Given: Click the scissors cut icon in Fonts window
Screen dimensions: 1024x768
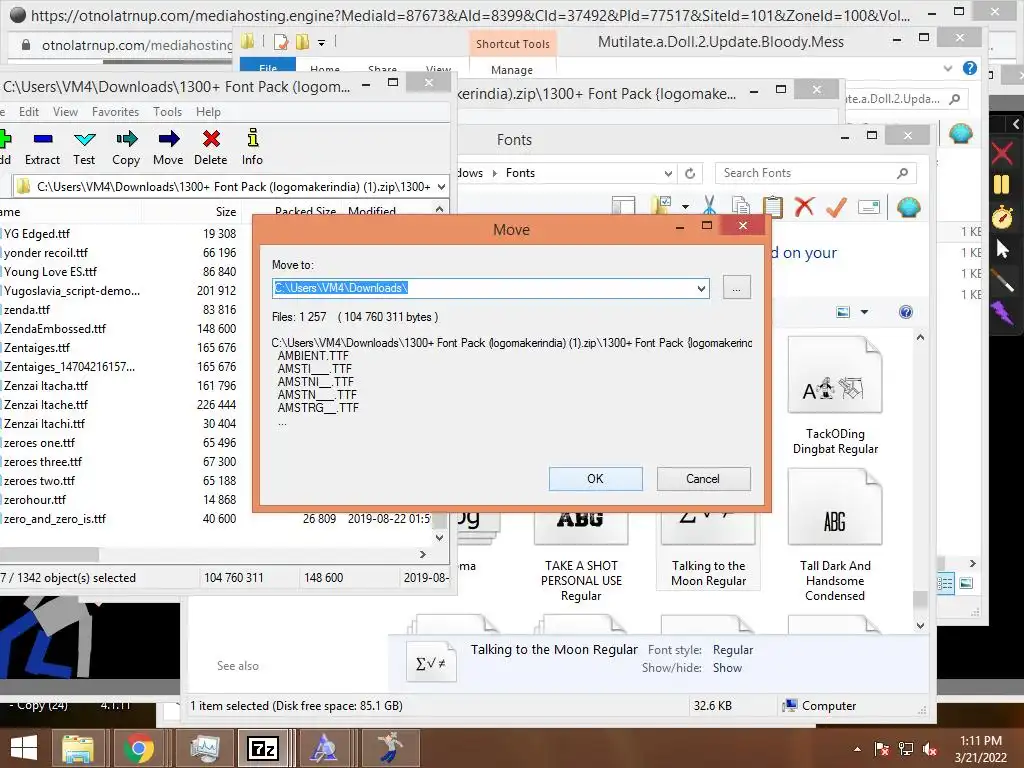Looking at the screenshot, I should click(709, 206).
